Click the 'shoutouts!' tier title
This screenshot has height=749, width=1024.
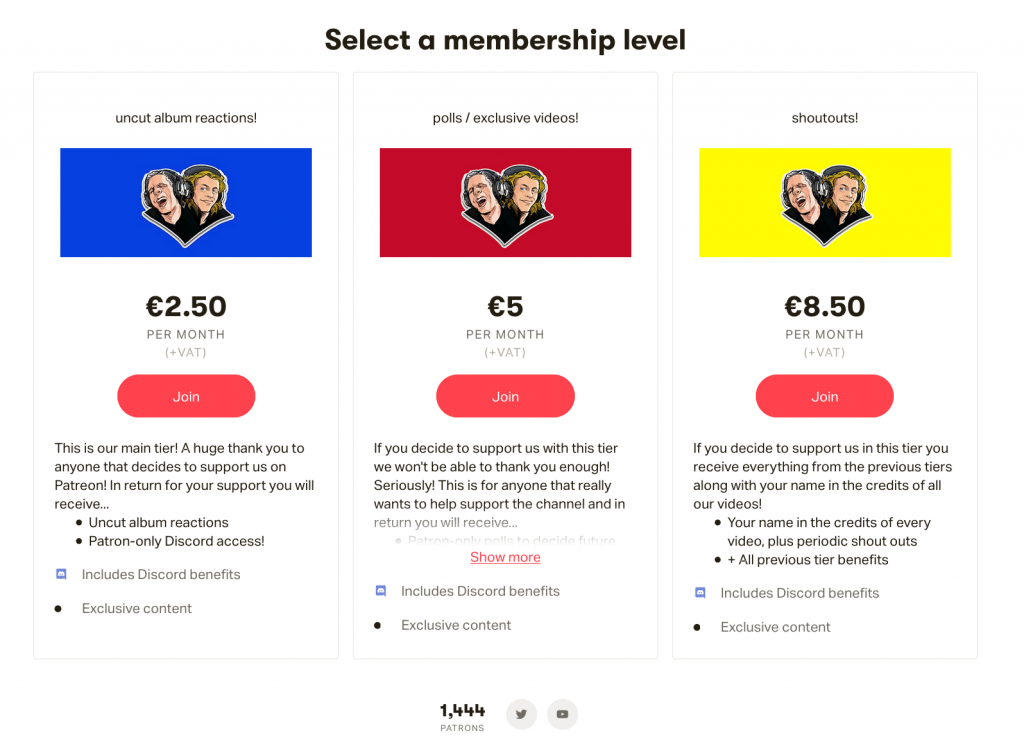(824, 118)
